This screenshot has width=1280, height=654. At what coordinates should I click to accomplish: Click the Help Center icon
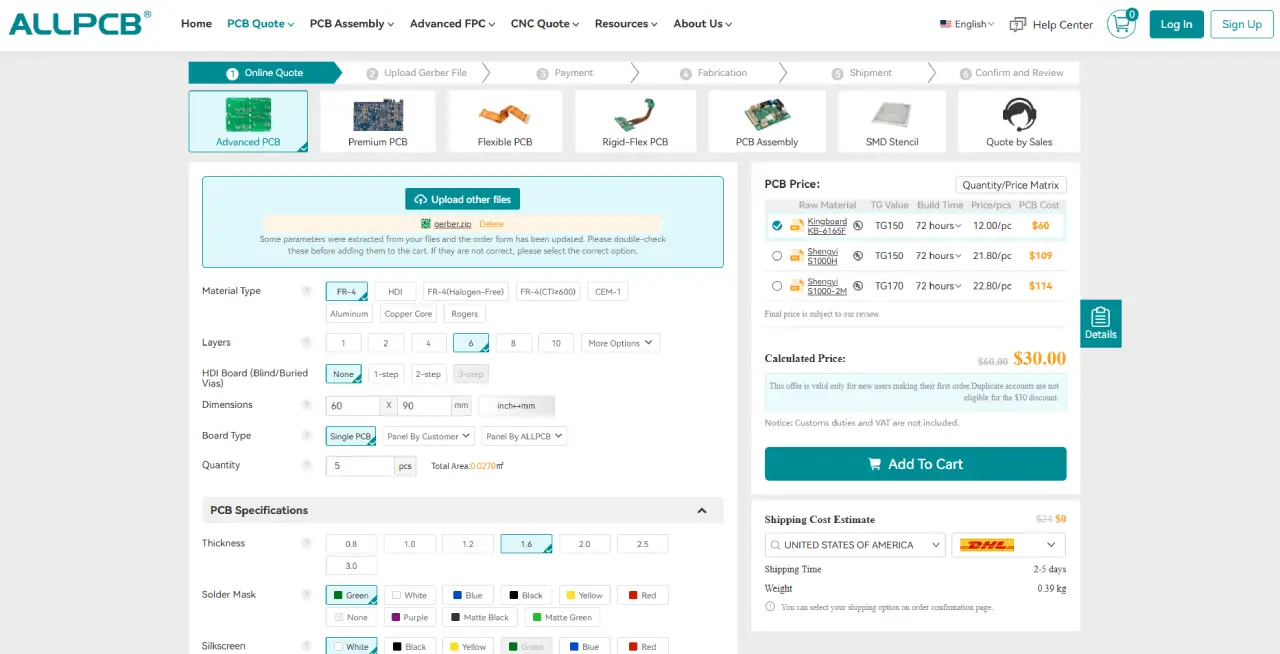(1018, 24)
